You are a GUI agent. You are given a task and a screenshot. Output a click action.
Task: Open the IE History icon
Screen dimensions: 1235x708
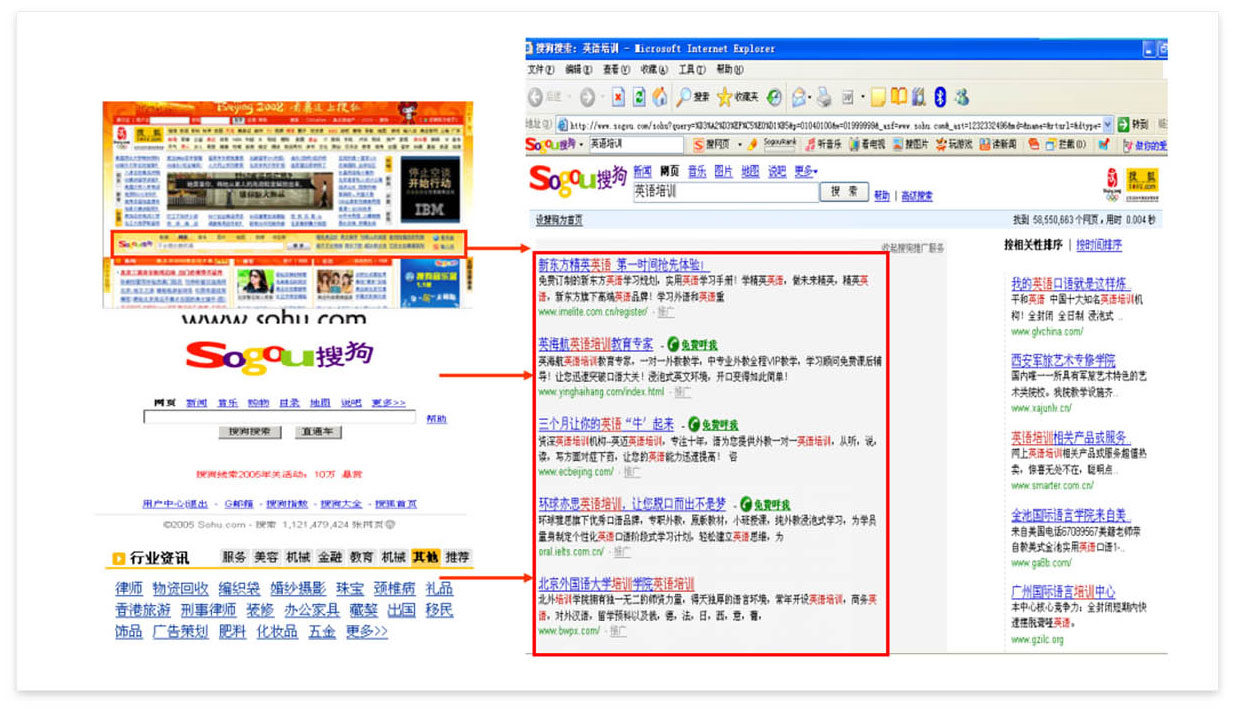[775, 97]
